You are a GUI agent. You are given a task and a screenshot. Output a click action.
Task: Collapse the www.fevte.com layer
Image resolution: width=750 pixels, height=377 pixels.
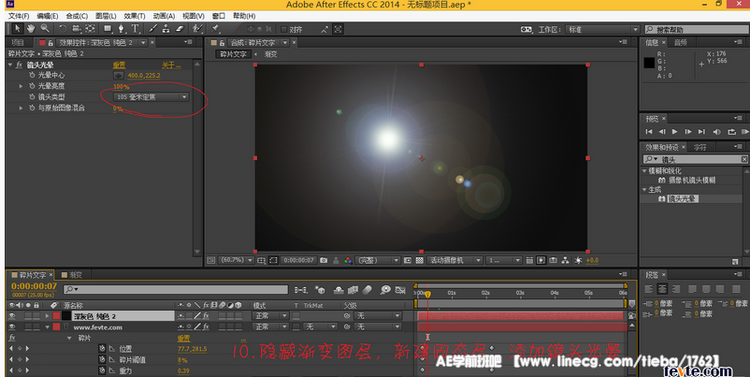pos(47,327)
